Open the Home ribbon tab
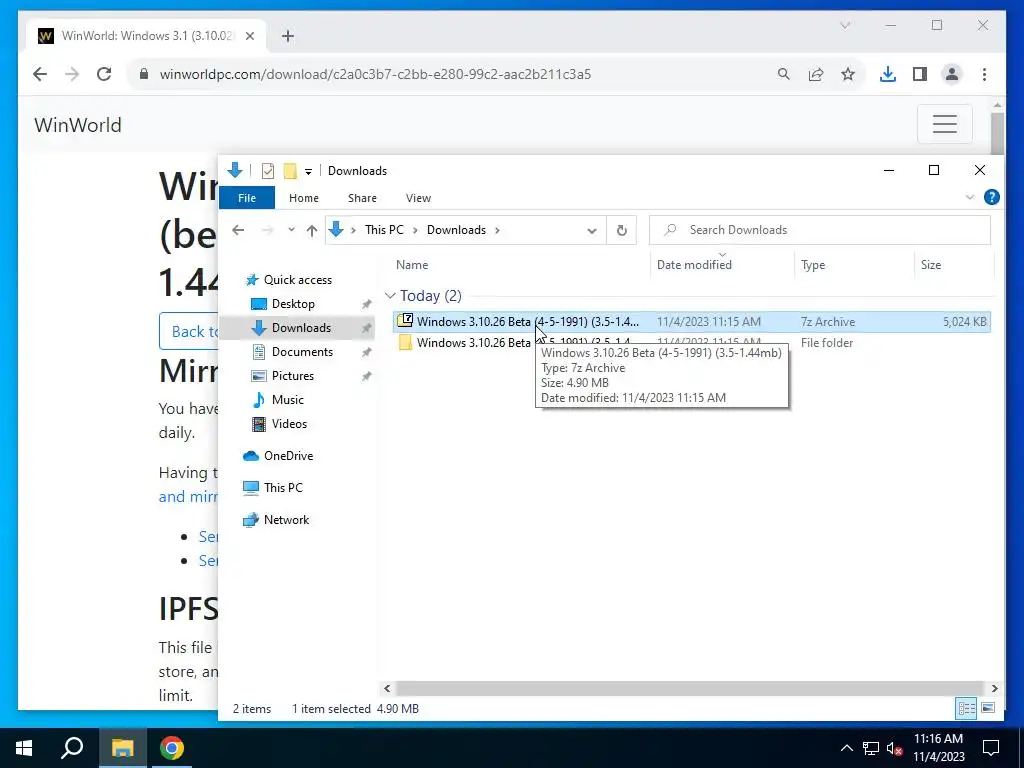 pos(304,198)
